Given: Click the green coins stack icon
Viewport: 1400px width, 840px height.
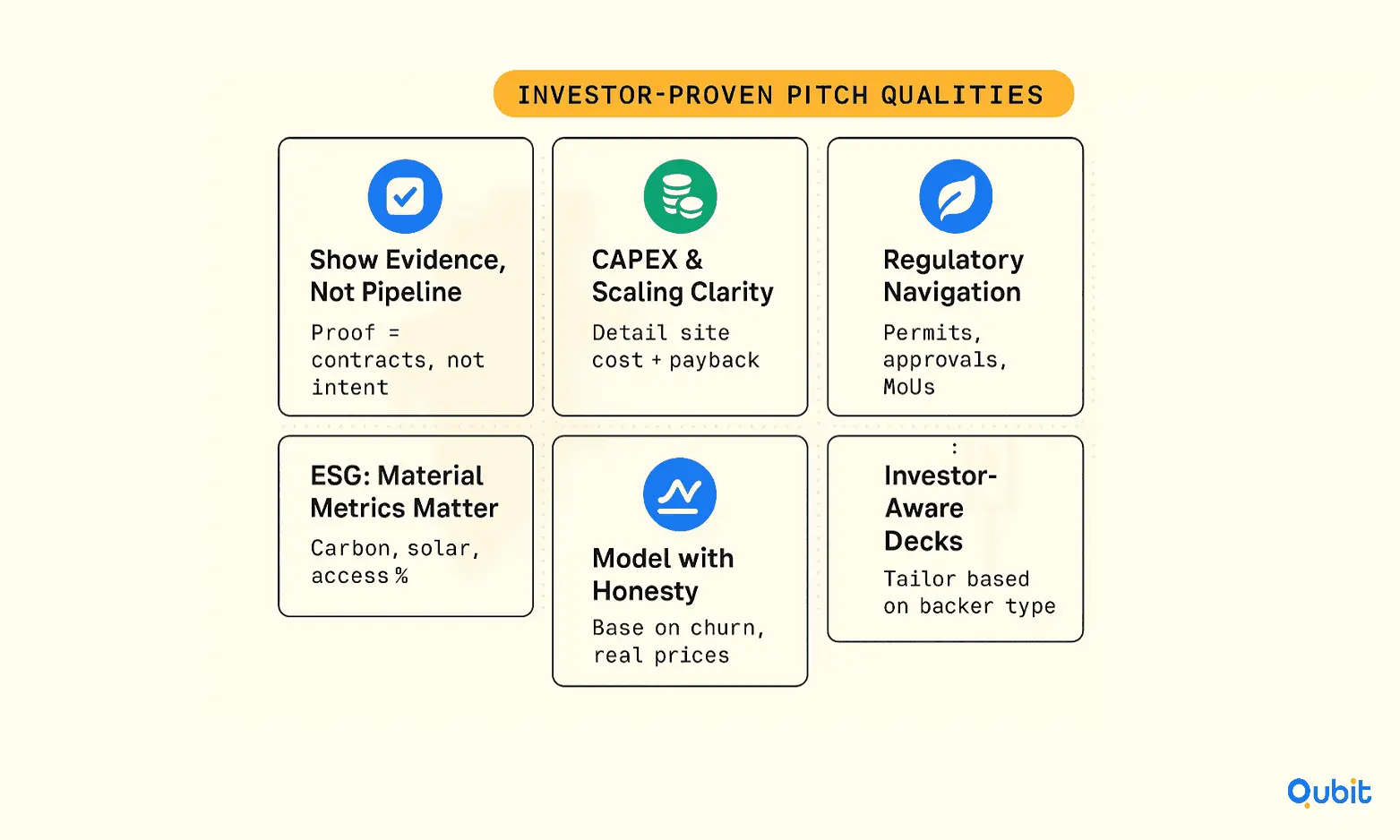Looking at the screenshot, I should click(x=681, y=196).
